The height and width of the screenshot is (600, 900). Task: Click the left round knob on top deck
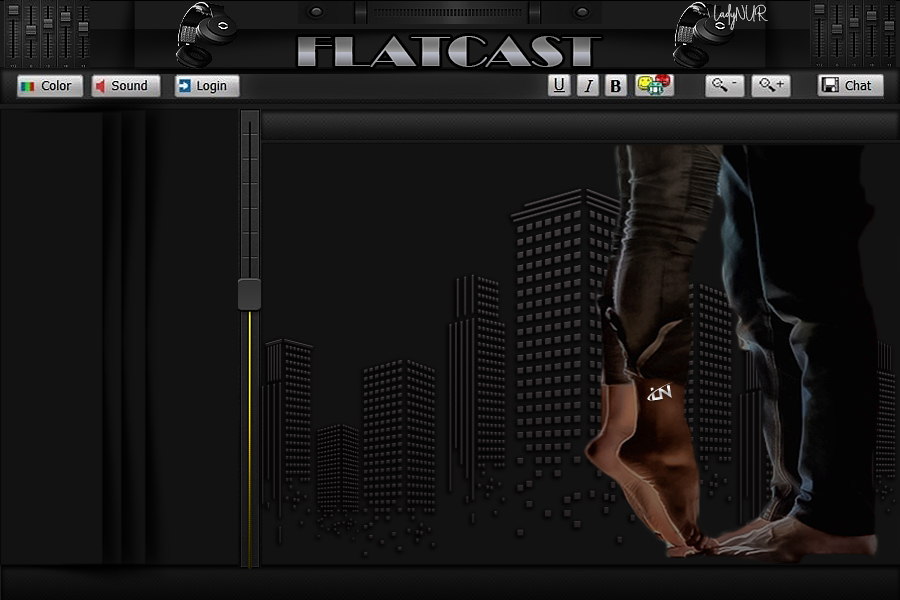(x=316, y=12)
